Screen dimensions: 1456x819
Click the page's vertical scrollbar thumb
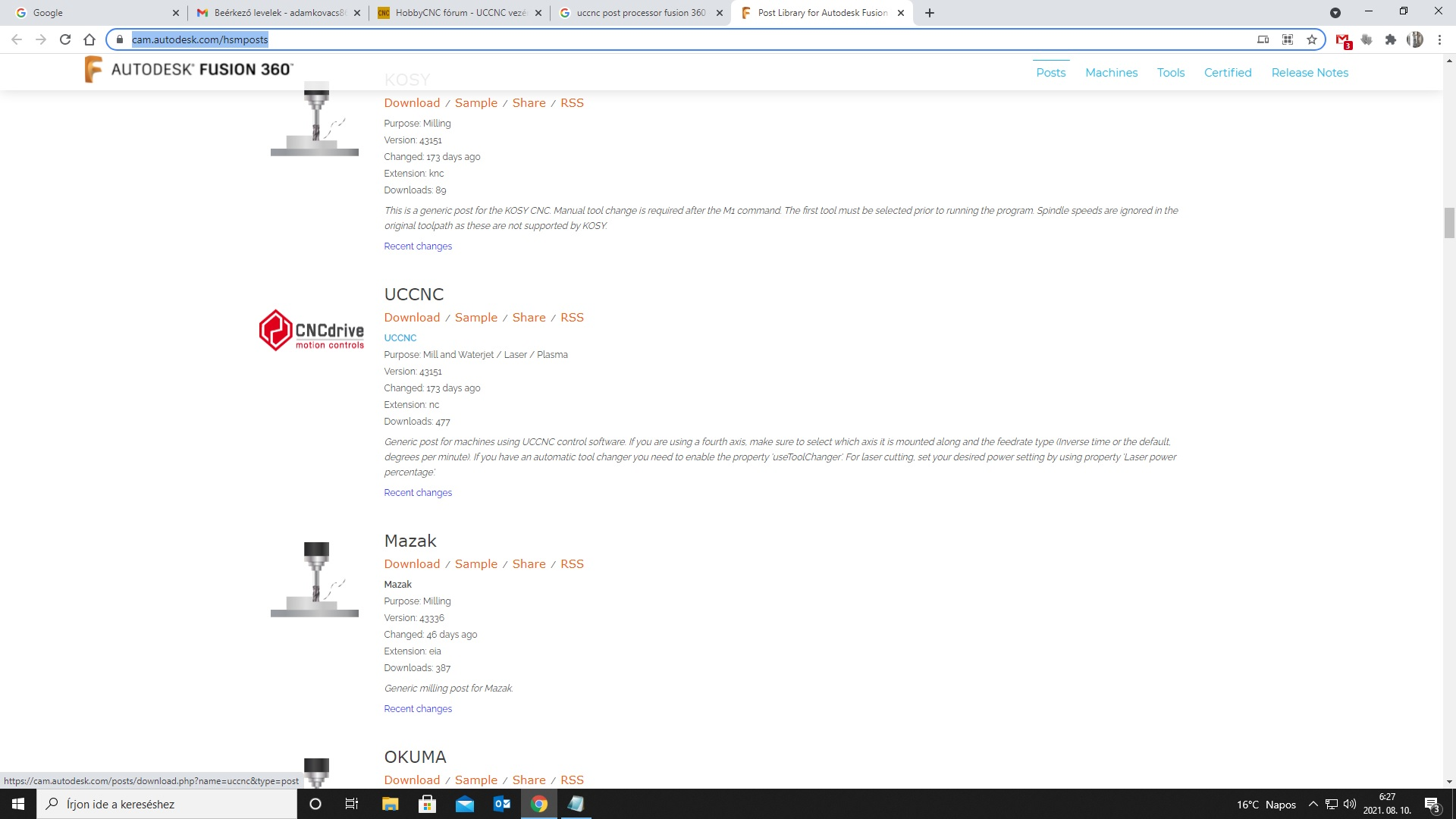[1449, 223]
